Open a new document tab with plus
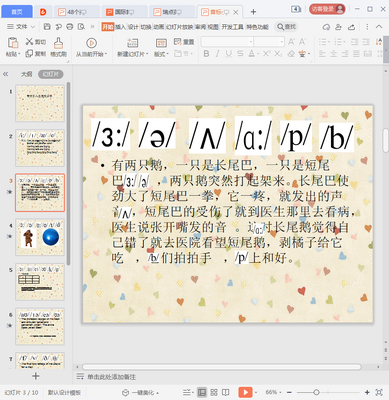Screen dimensions: 389x400 (253, 12)
